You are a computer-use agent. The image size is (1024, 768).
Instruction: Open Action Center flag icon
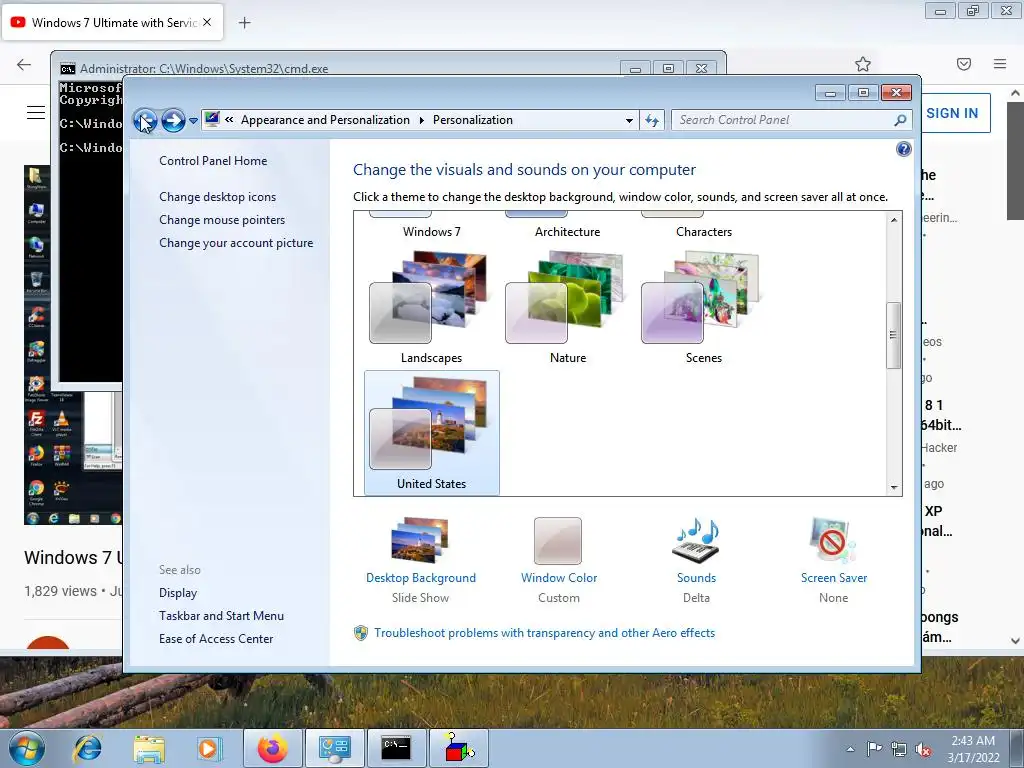[874, 749]
